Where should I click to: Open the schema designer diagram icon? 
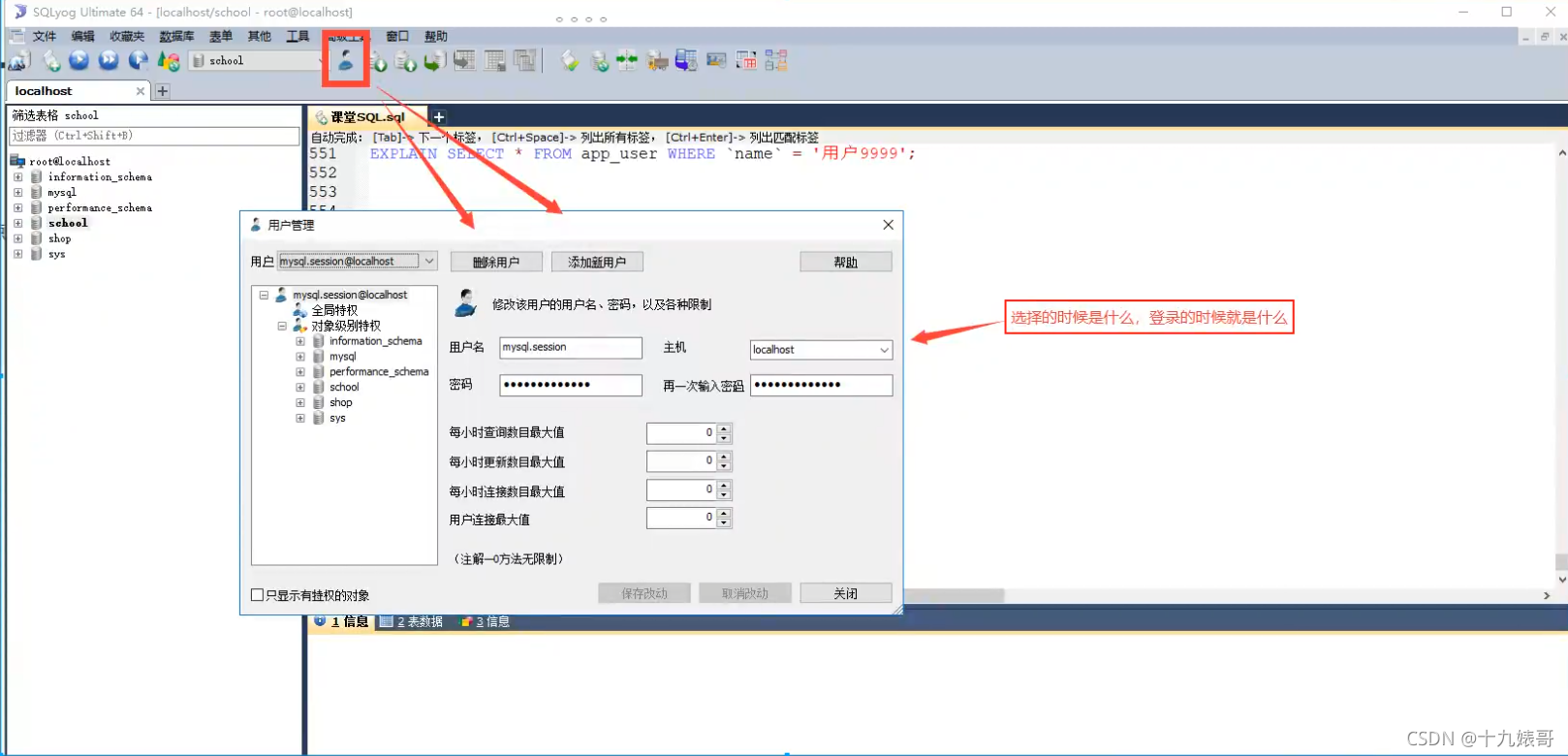point(776,61)
